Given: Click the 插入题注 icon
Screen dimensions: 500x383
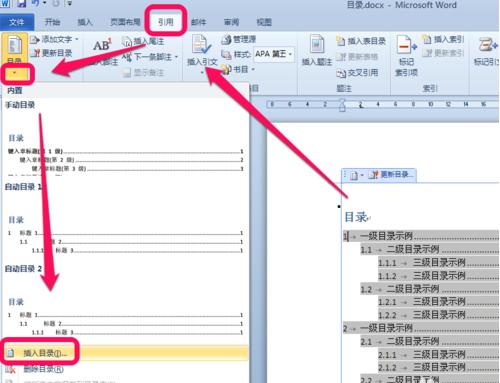Looking at the screenshot, I should point(317,44).
